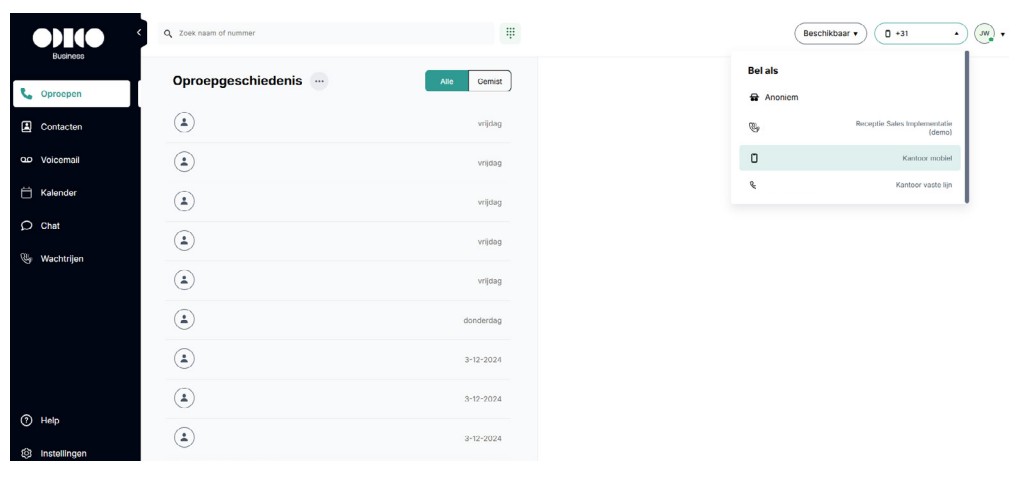The image size is (1019, 477).
Task: Open the dial pad icon
Action: point(510,33)
